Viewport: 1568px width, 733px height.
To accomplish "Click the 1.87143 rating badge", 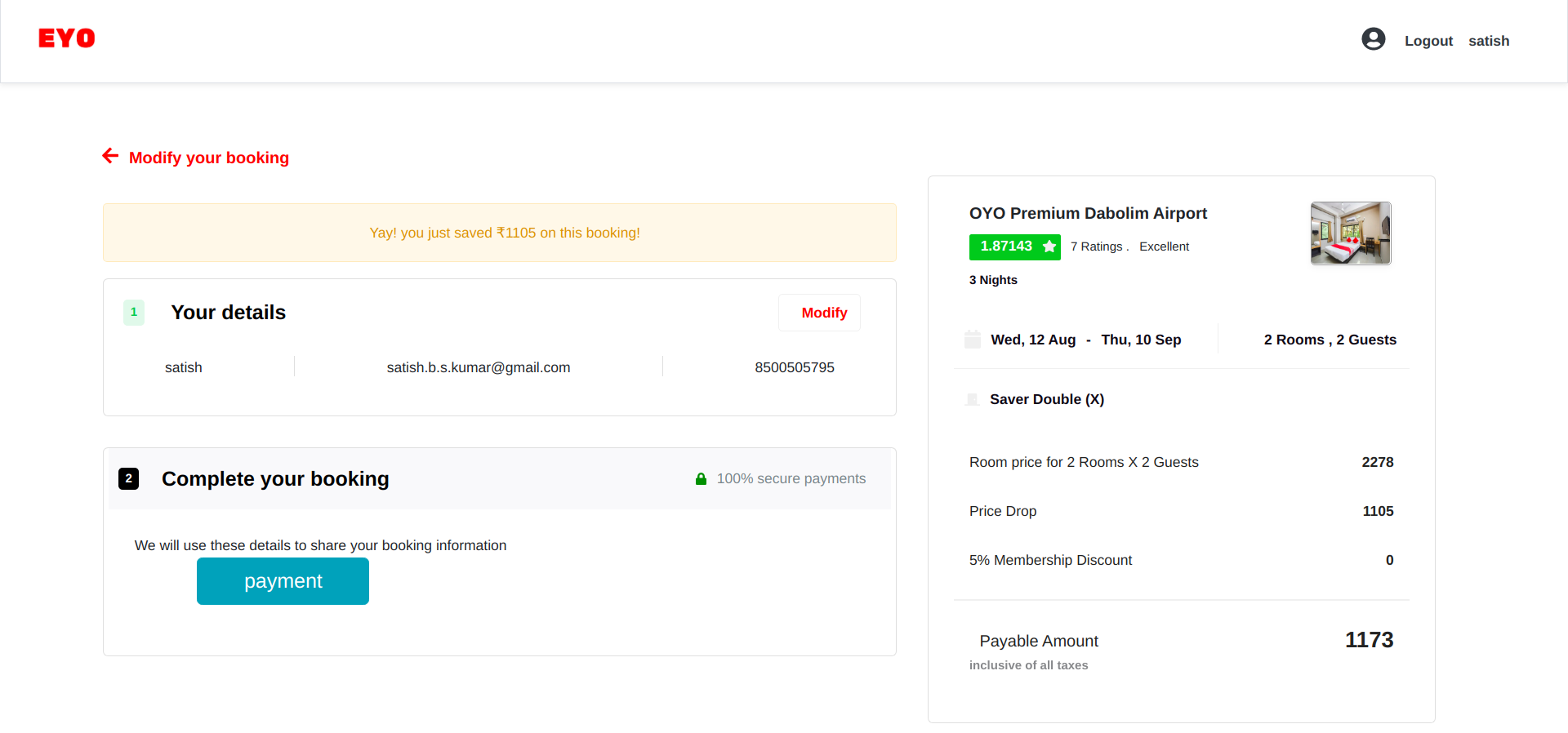I will coord(1015,247).
